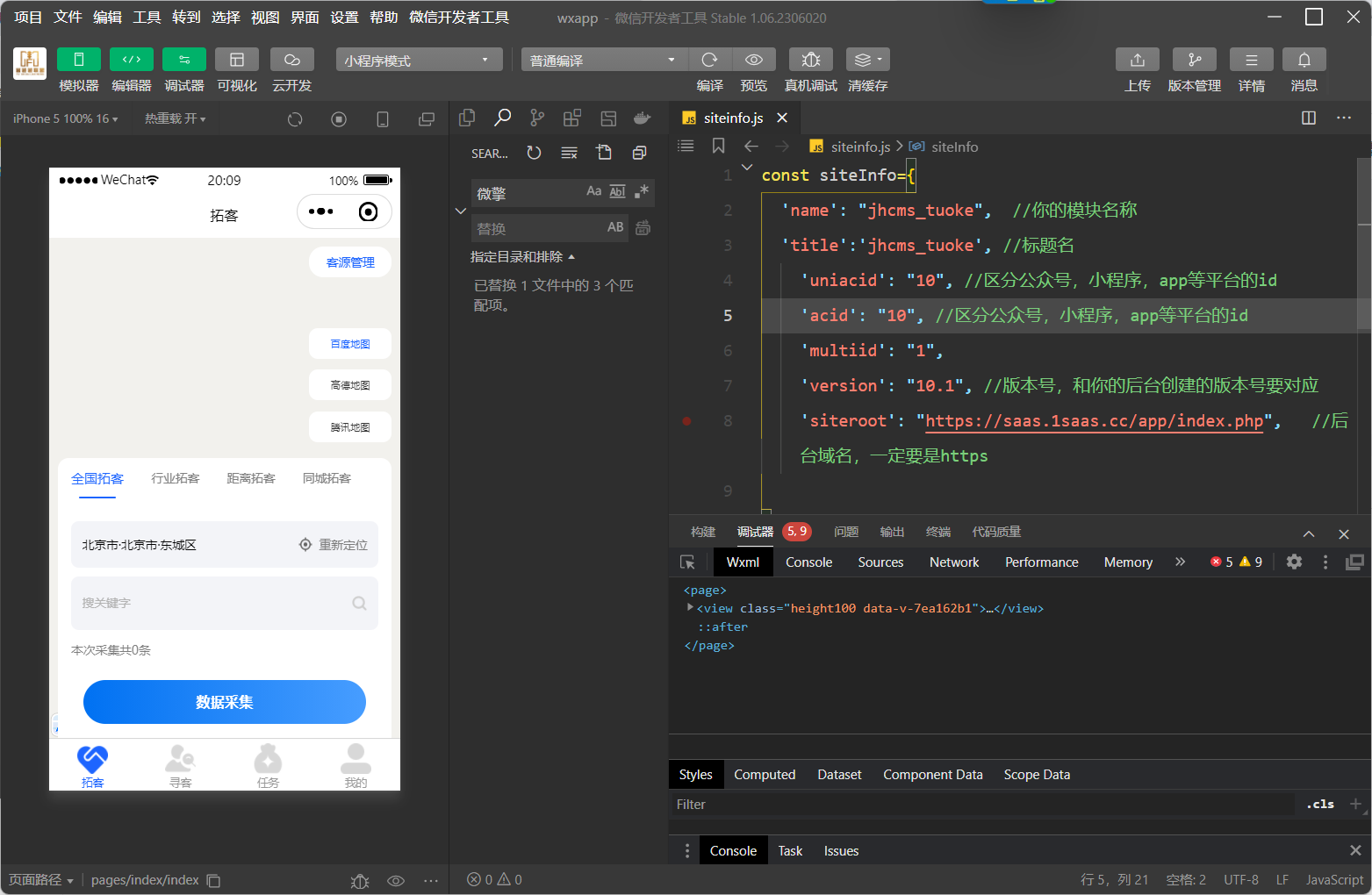1372x895 pixels.
Task: Collapse the replace field chevron
Action: 460,211
